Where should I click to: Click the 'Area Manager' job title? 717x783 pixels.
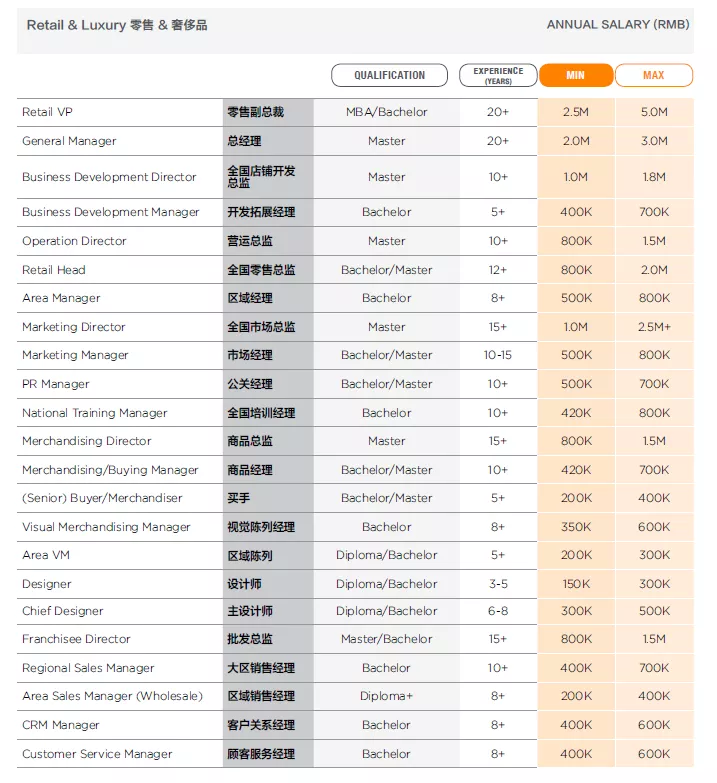tap(61, 298)
